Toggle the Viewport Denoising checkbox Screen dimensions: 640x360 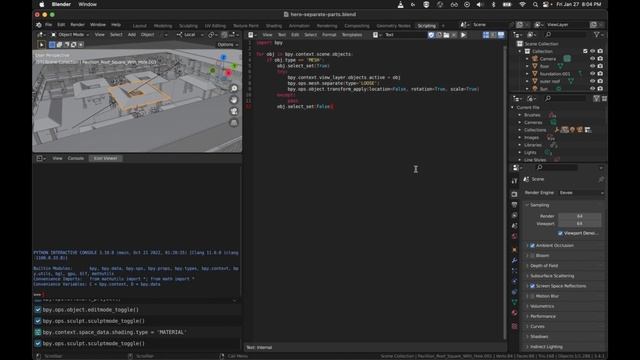pyautogui.click(x=560, y=233)
